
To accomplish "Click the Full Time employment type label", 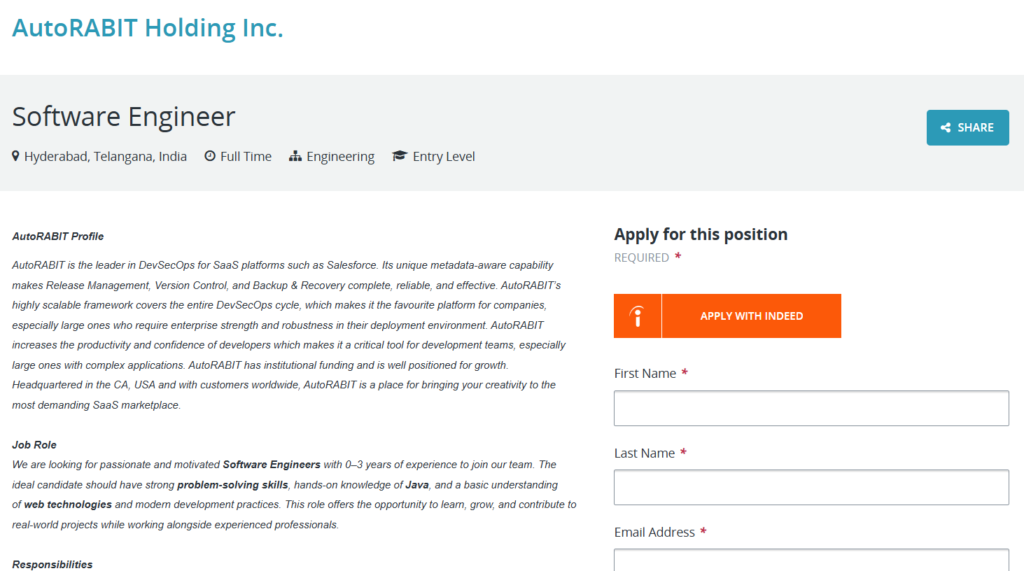I will click(x=246, y=157).
